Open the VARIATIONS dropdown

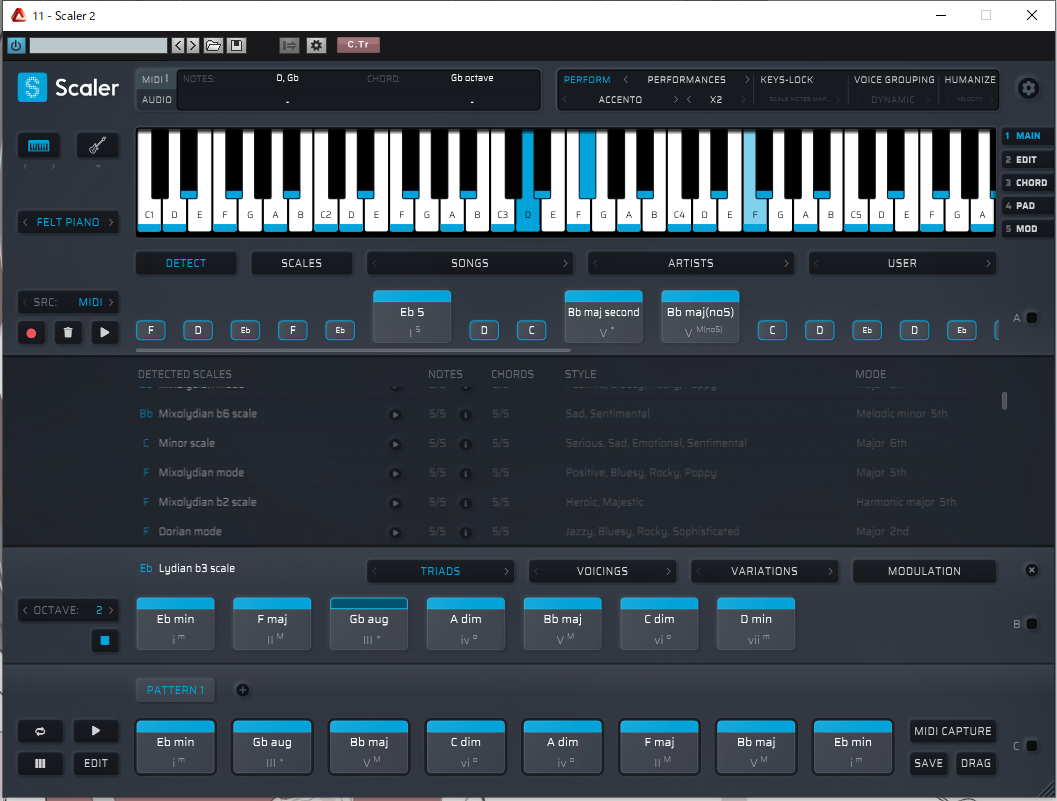tap(764, 571)
